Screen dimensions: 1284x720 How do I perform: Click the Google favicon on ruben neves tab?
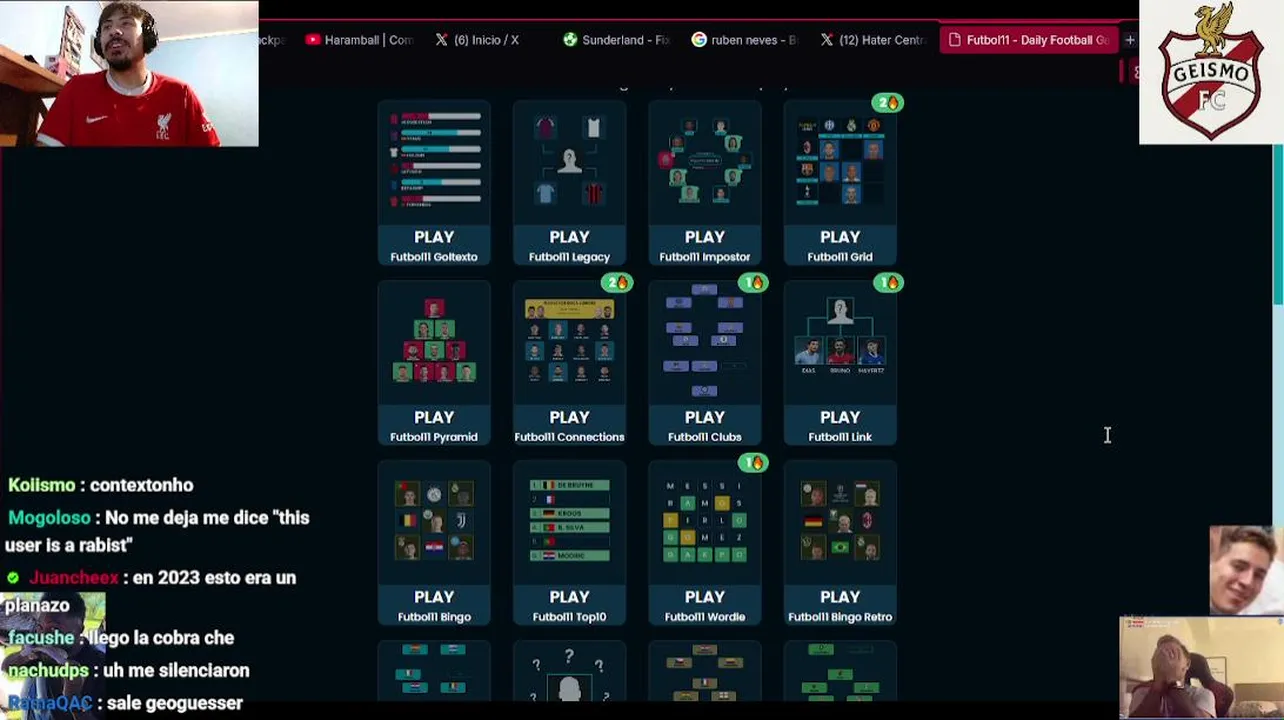tap(699, 40)
